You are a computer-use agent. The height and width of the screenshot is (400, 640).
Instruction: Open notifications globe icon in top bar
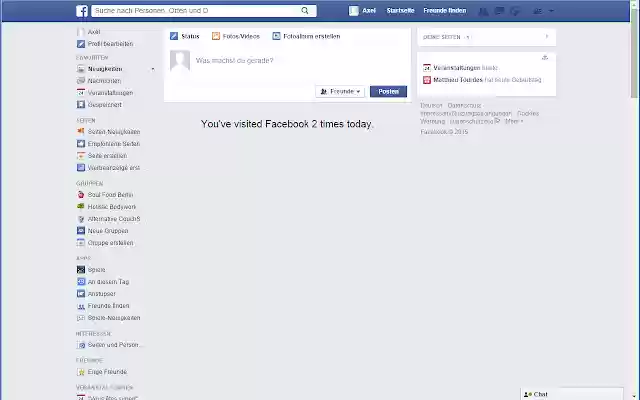tap(515, 11)
